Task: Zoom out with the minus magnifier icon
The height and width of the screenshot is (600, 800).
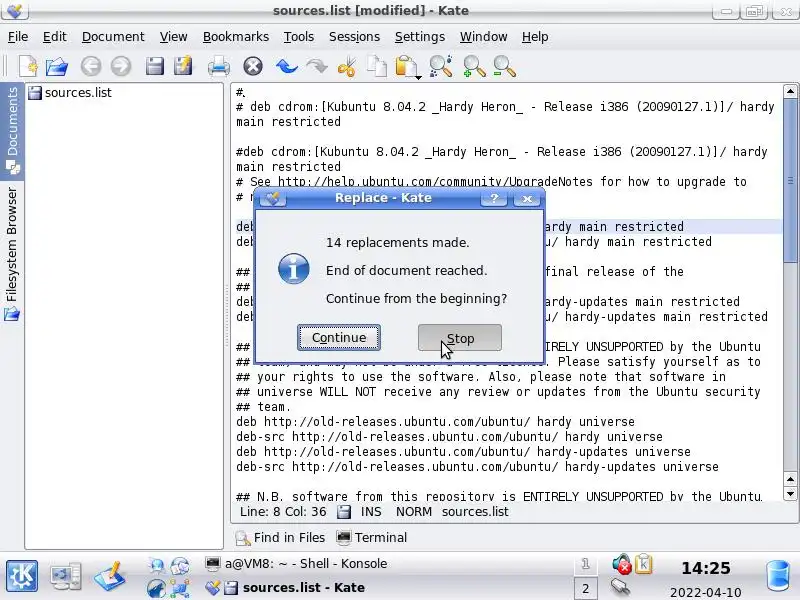Action: pyautogui.click(x=505, y=66)
